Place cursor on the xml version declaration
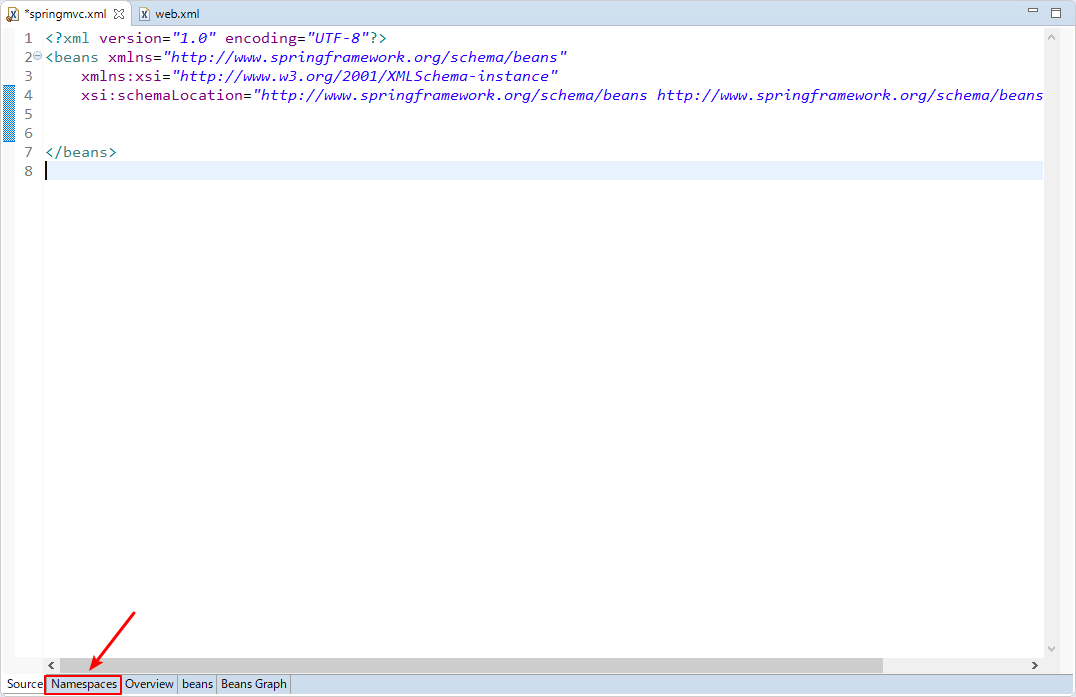Screen dimensions: 1076x697 pos(216,38)
